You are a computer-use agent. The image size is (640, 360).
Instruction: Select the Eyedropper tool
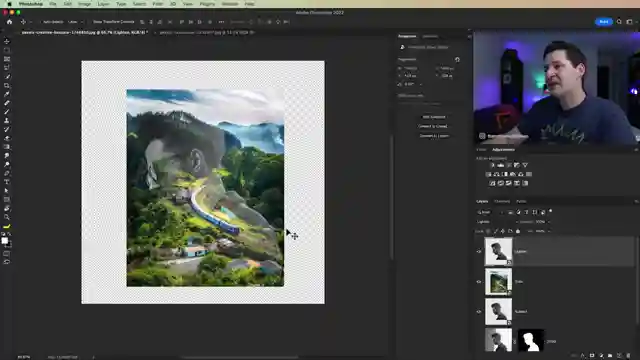coord(7,94)
